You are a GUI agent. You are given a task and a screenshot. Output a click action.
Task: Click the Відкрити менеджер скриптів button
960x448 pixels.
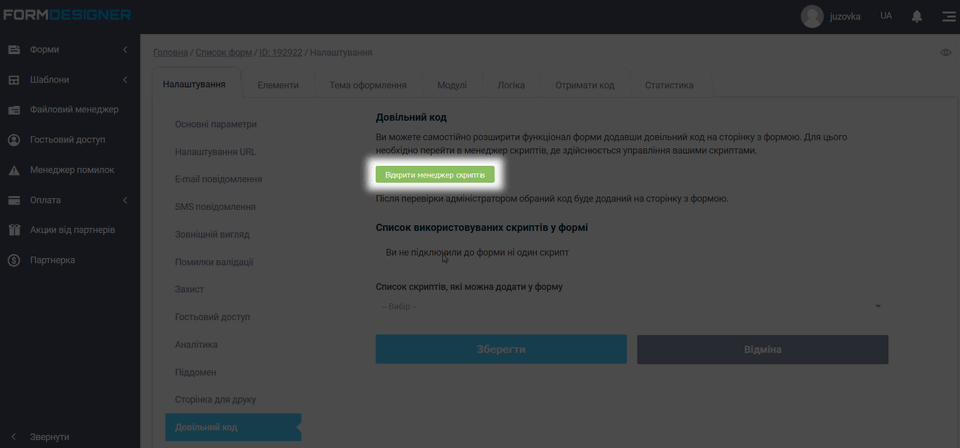(x=435, y=175)
